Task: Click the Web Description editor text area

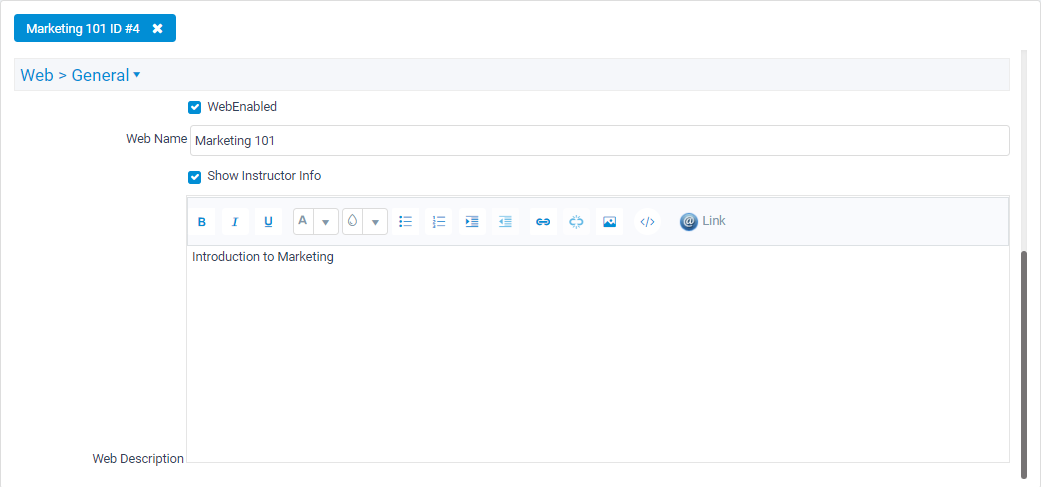Action: (x=598, y=354)
